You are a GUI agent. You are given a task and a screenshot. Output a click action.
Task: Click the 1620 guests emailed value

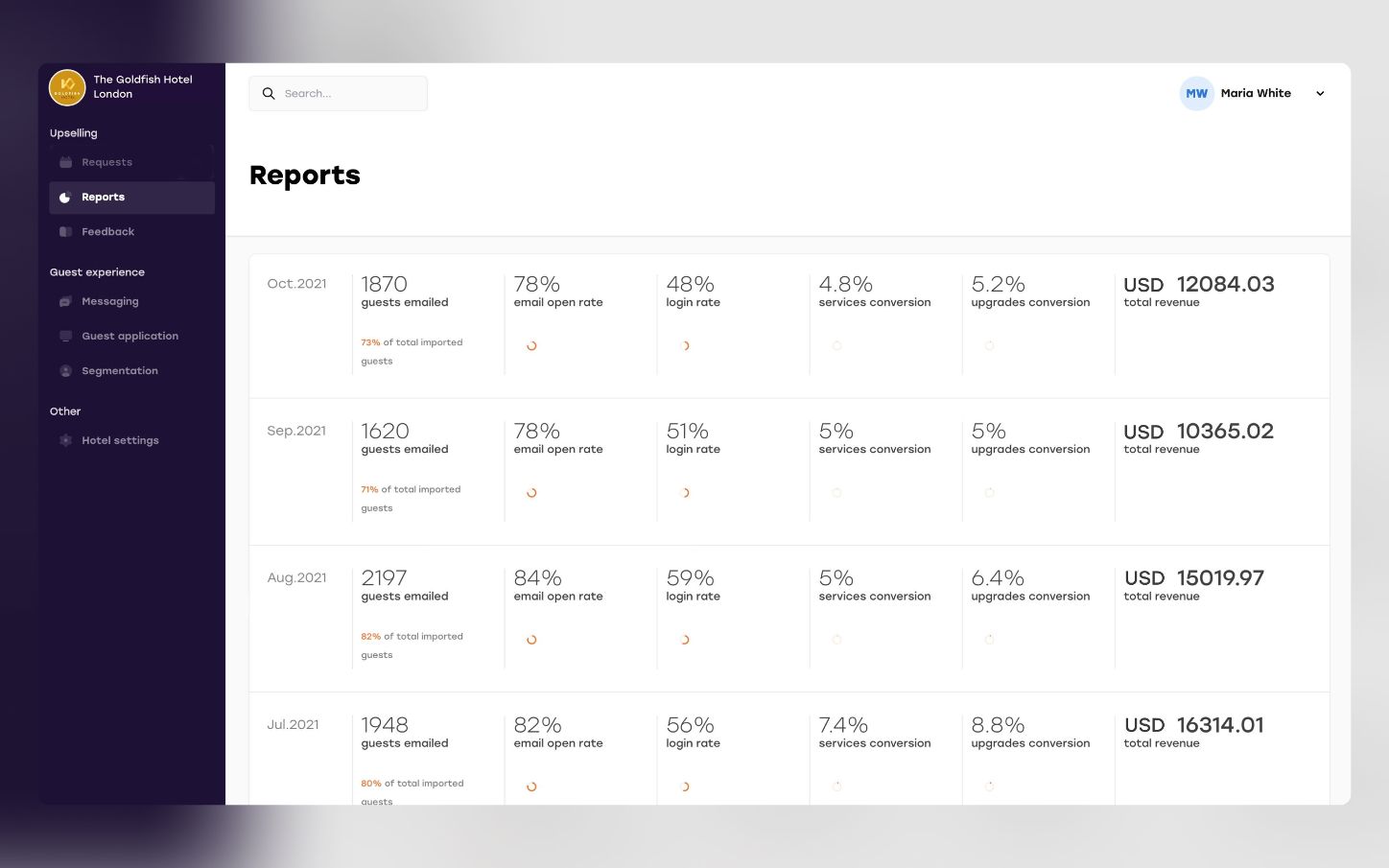386,431
